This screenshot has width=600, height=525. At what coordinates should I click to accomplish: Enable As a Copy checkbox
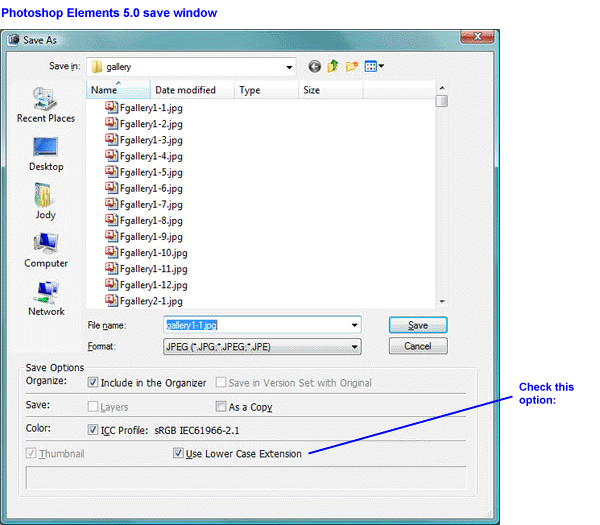[221, 406]
